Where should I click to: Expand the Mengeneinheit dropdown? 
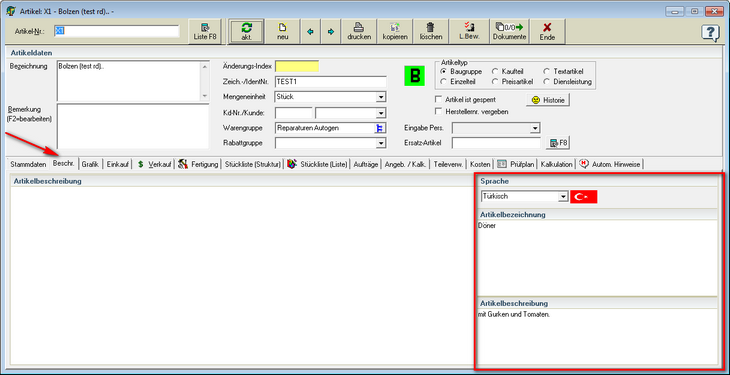coord(381,97)
